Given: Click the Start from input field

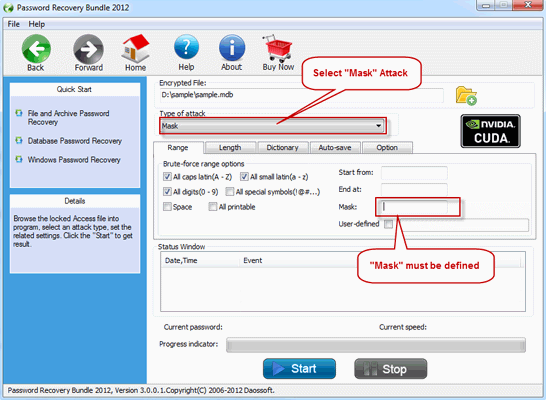Looking at the screenshot, I should click(x=414, y=173).
